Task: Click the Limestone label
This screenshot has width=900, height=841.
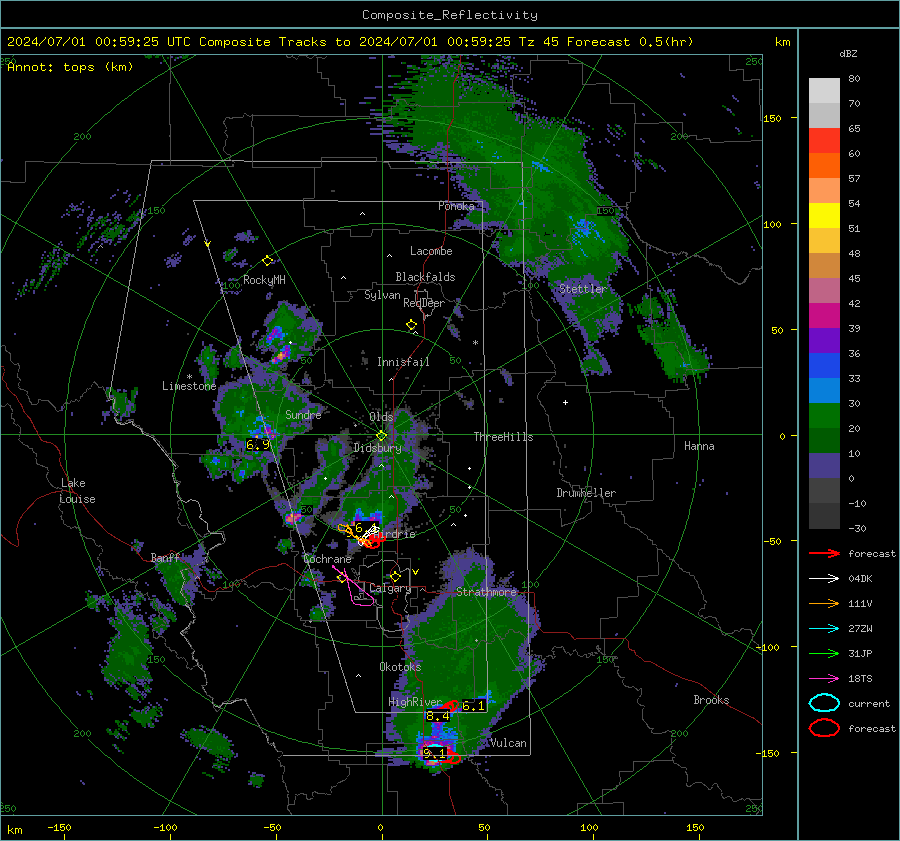Action: (189, 386)
